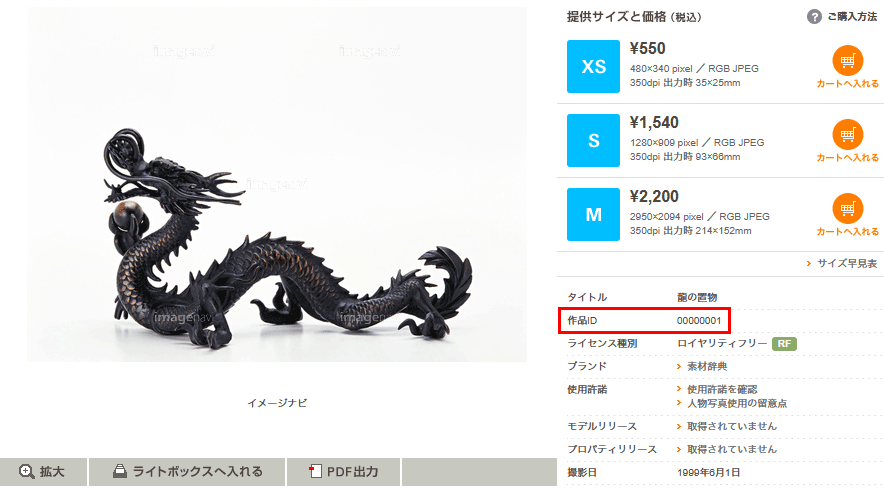The width and height of the screenshot is (884, 494).
Task: Click the ご購入方法 text link
Action: pyautogui.click(x=852, y=17)
